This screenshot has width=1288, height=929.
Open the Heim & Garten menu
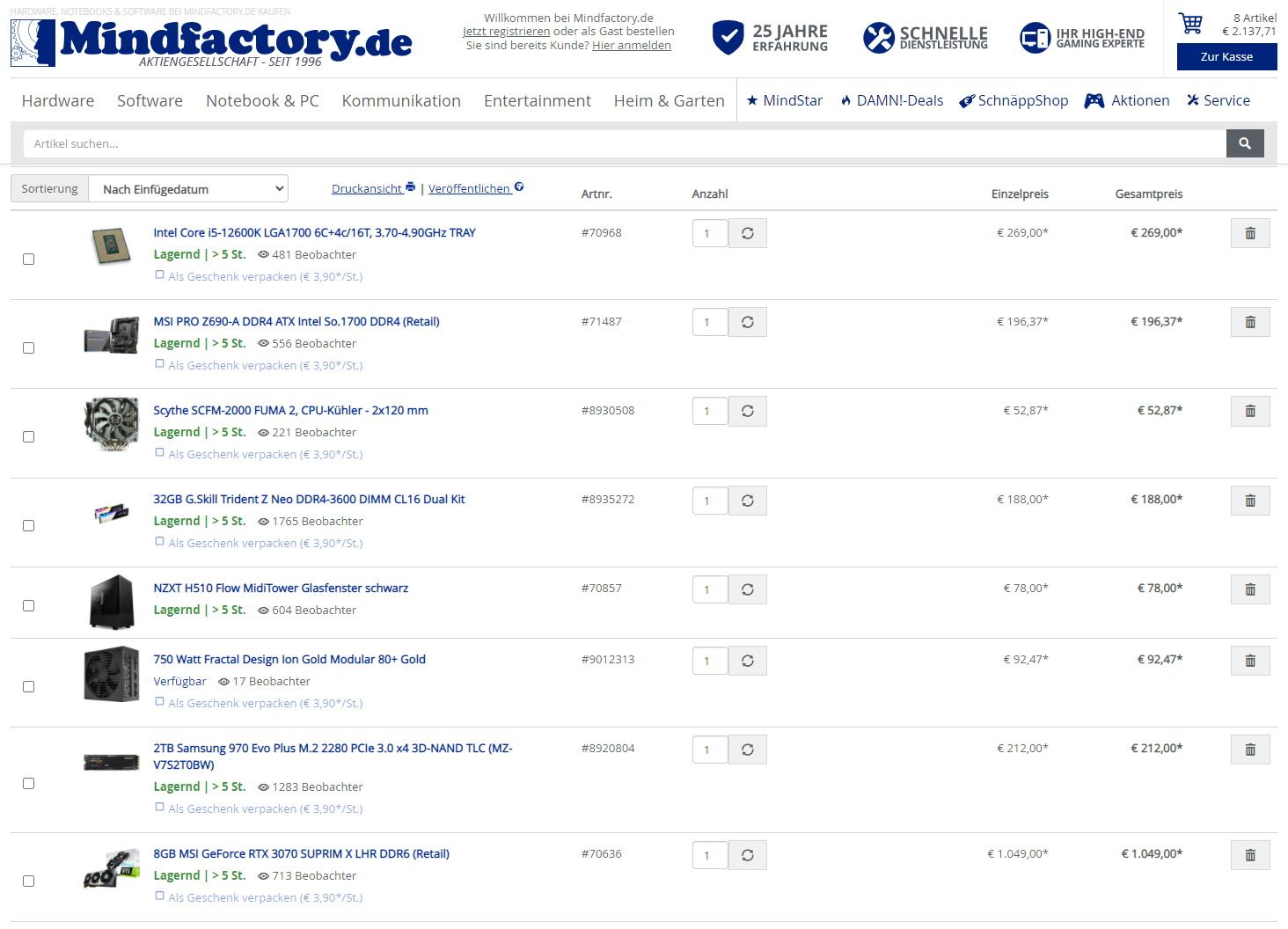pyautogui.click(x=669, y=100)
